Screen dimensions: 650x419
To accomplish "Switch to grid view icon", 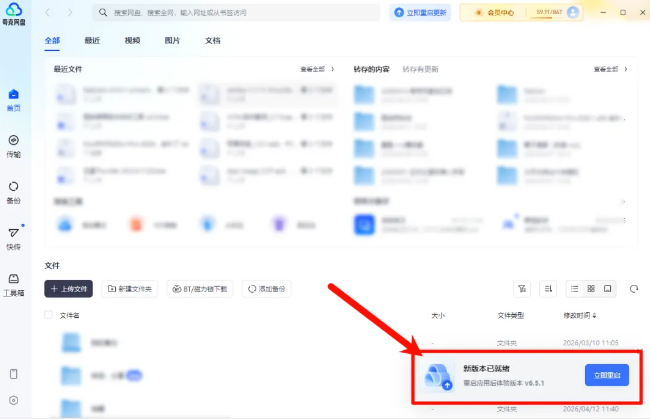I will [x=591, y=288].
